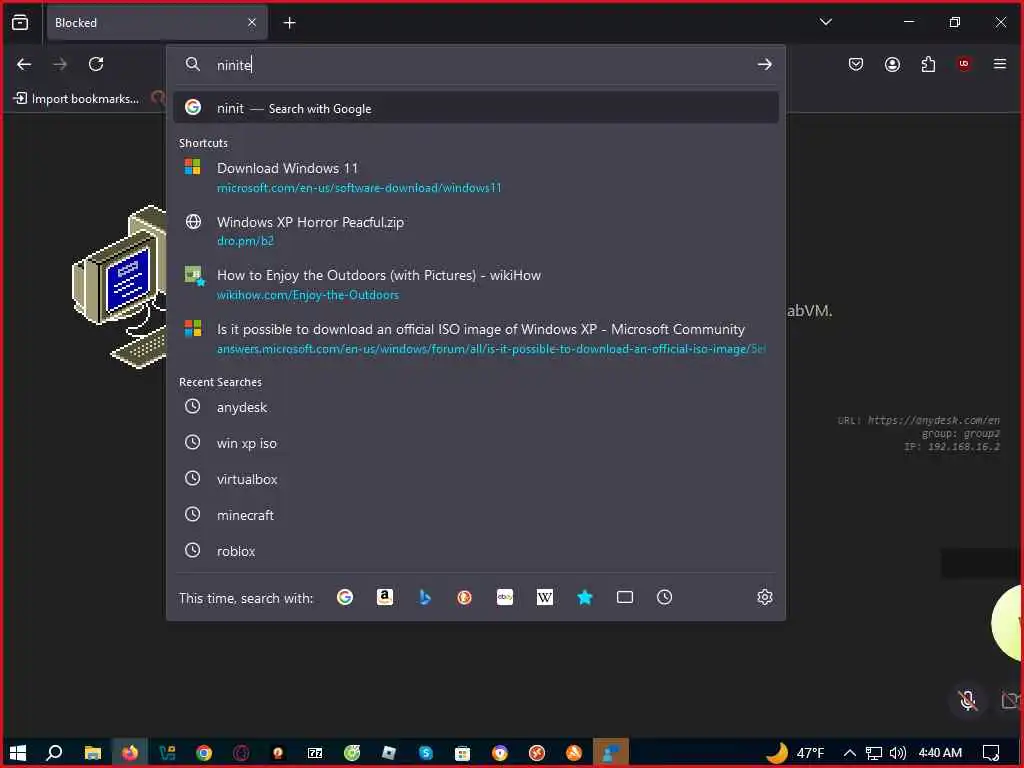Open the notifications center icon

pyautogui.click(x=991, y=753)
